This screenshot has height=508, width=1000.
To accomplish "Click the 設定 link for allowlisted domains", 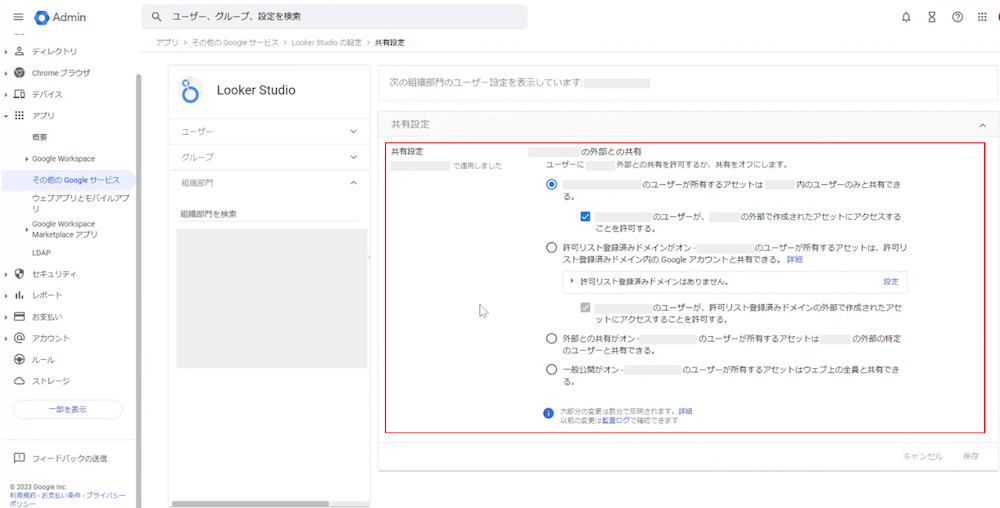I will pyautogui.click(x=890, y=282).
